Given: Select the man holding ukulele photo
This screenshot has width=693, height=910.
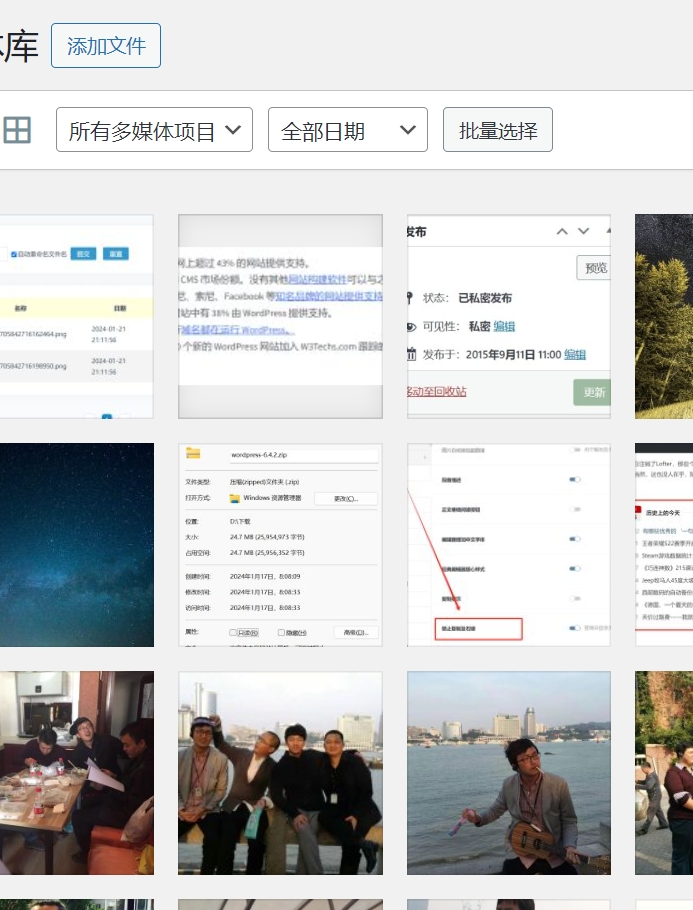Looking at the screenshot, I should click(x=509, y=773).
